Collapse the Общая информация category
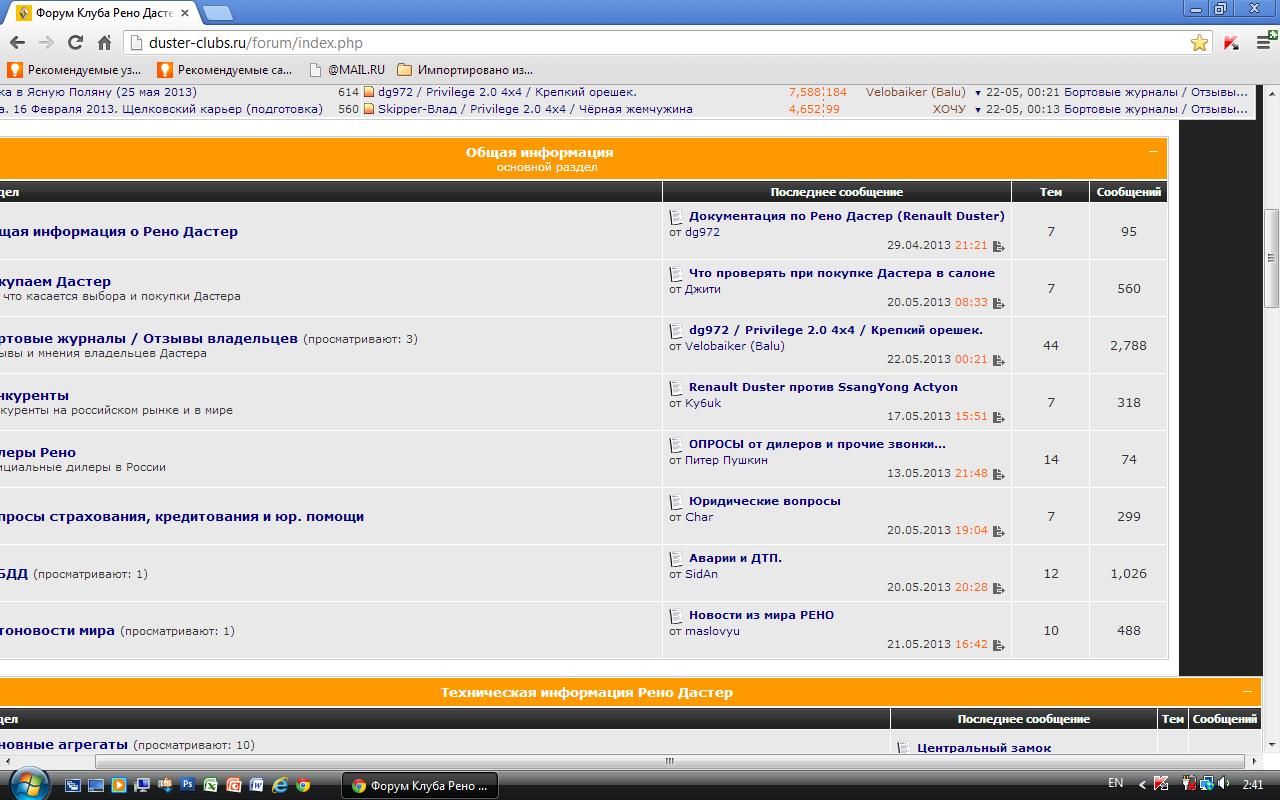Viewport: 1280px width, 800px height. coord(1152,152)
